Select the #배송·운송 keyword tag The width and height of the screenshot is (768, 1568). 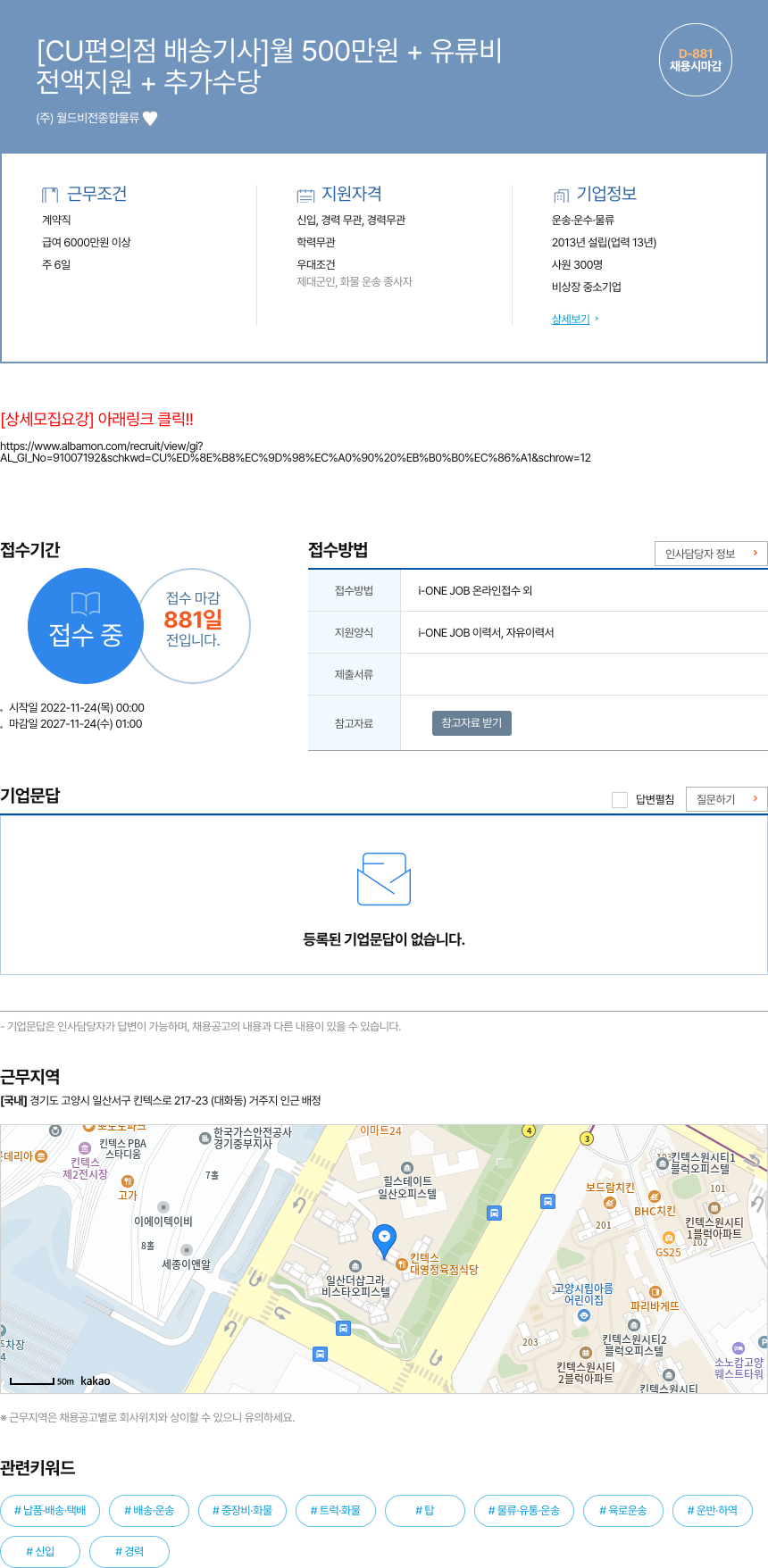(x=149, y=1510)
